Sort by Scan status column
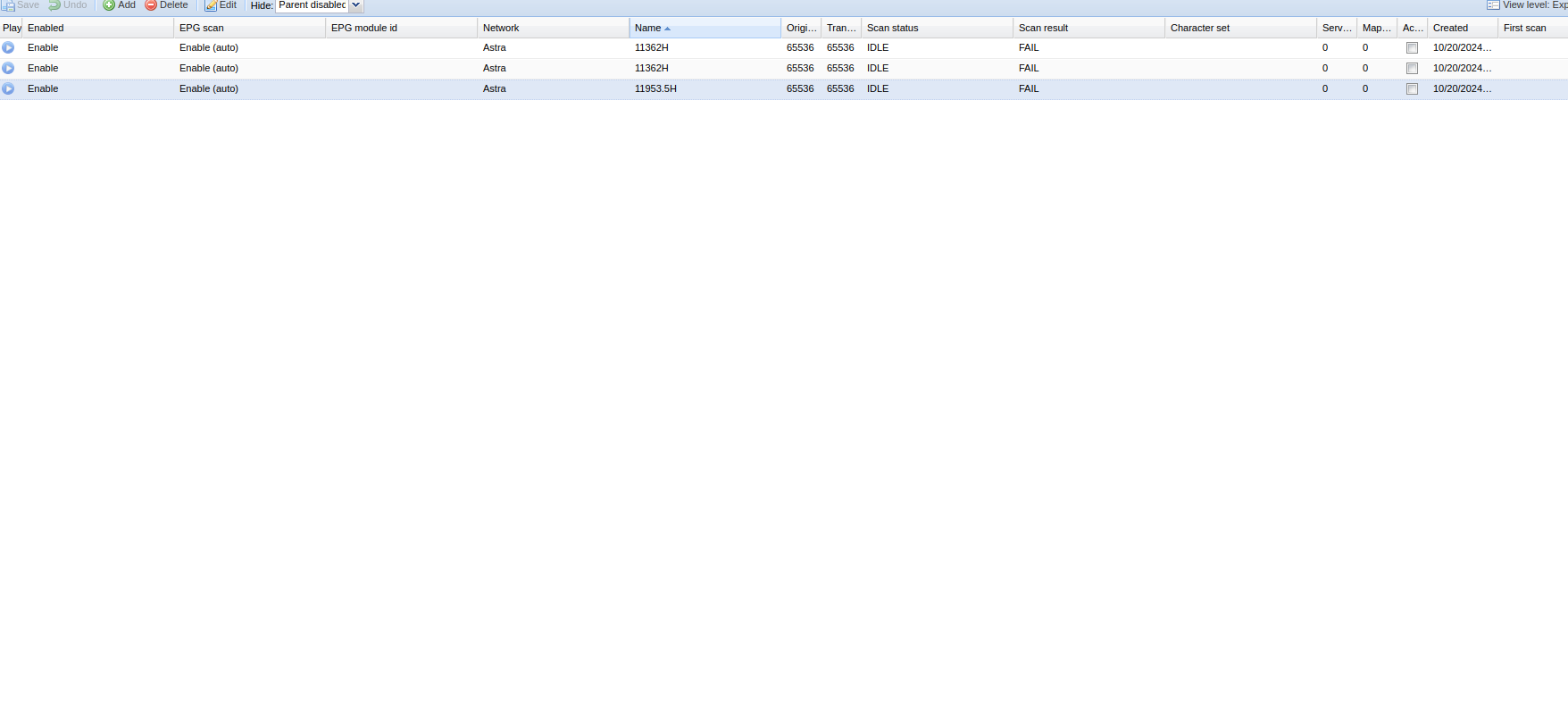 938,28
